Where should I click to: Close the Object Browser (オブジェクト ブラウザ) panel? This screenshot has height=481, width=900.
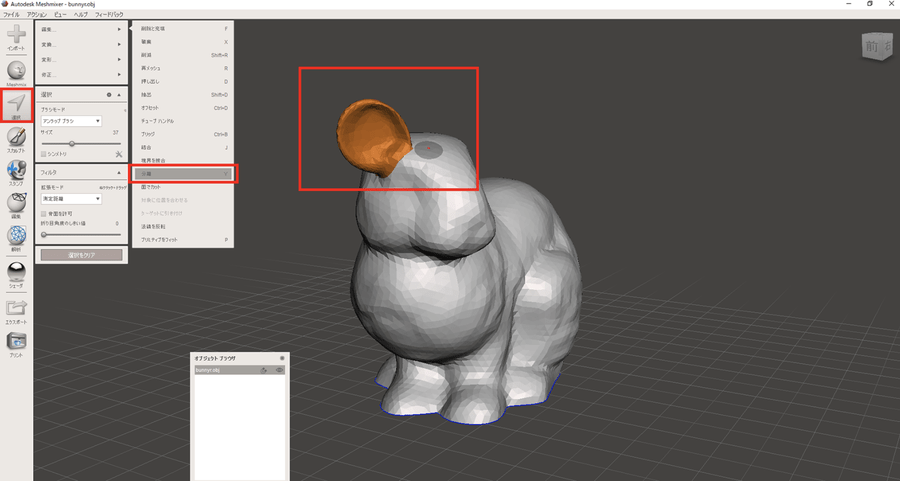coord(282,358)
